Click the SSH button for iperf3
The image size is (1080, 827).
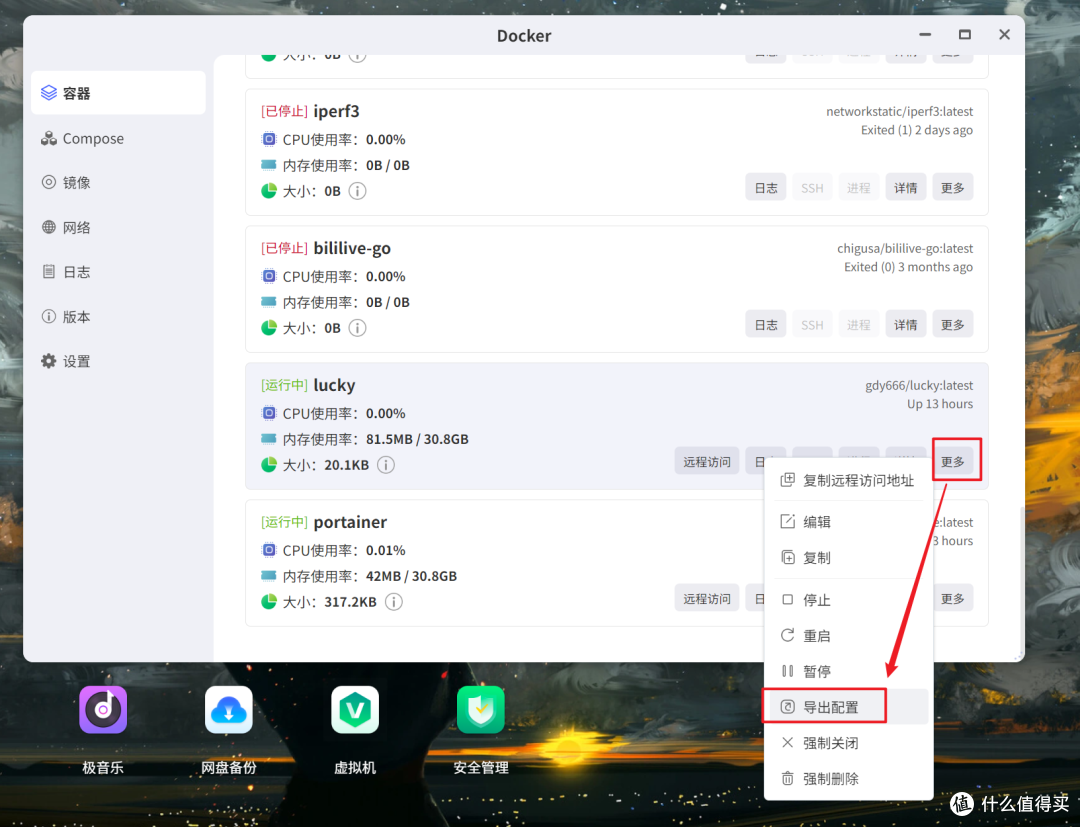tap(812, 187)
